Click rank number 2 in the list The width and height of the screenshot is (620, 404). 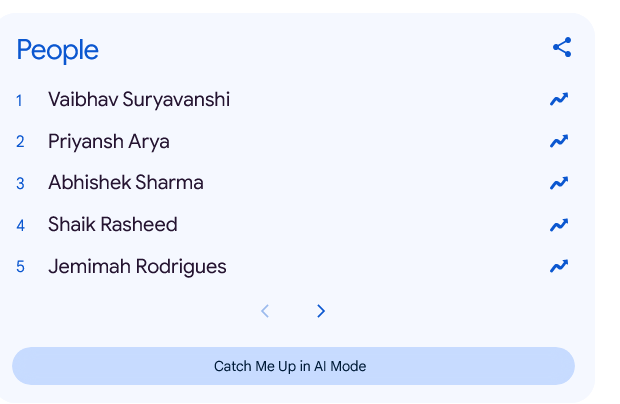point(20,142)
